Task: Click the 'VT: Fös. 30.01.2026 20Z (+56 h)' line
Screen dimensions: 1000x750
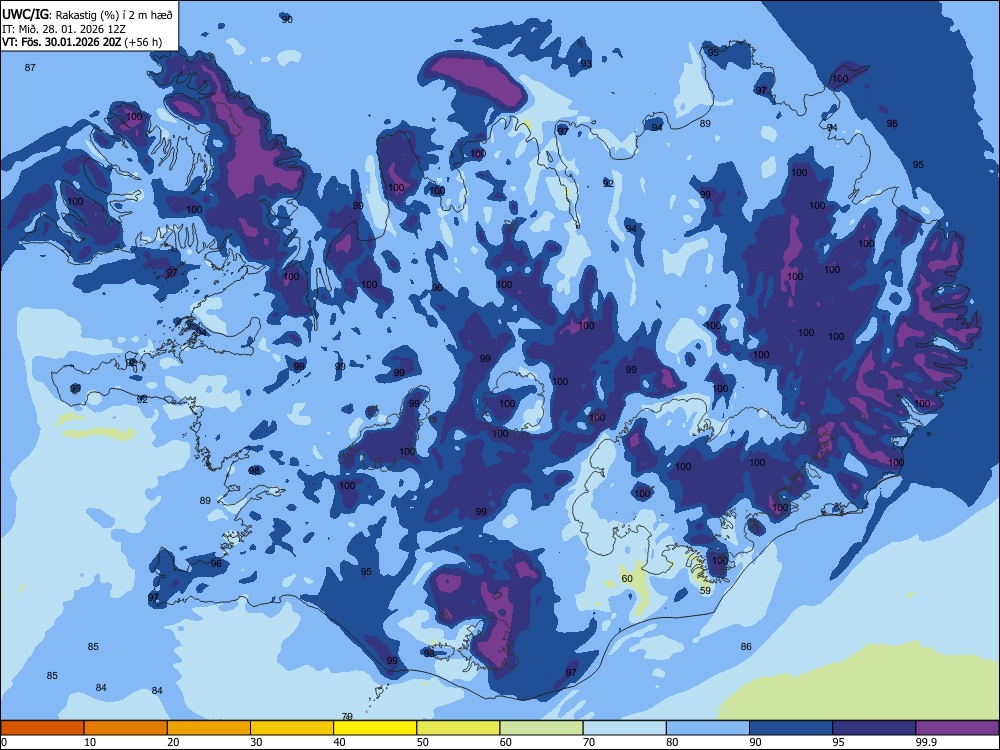Action: pos(82,42)
